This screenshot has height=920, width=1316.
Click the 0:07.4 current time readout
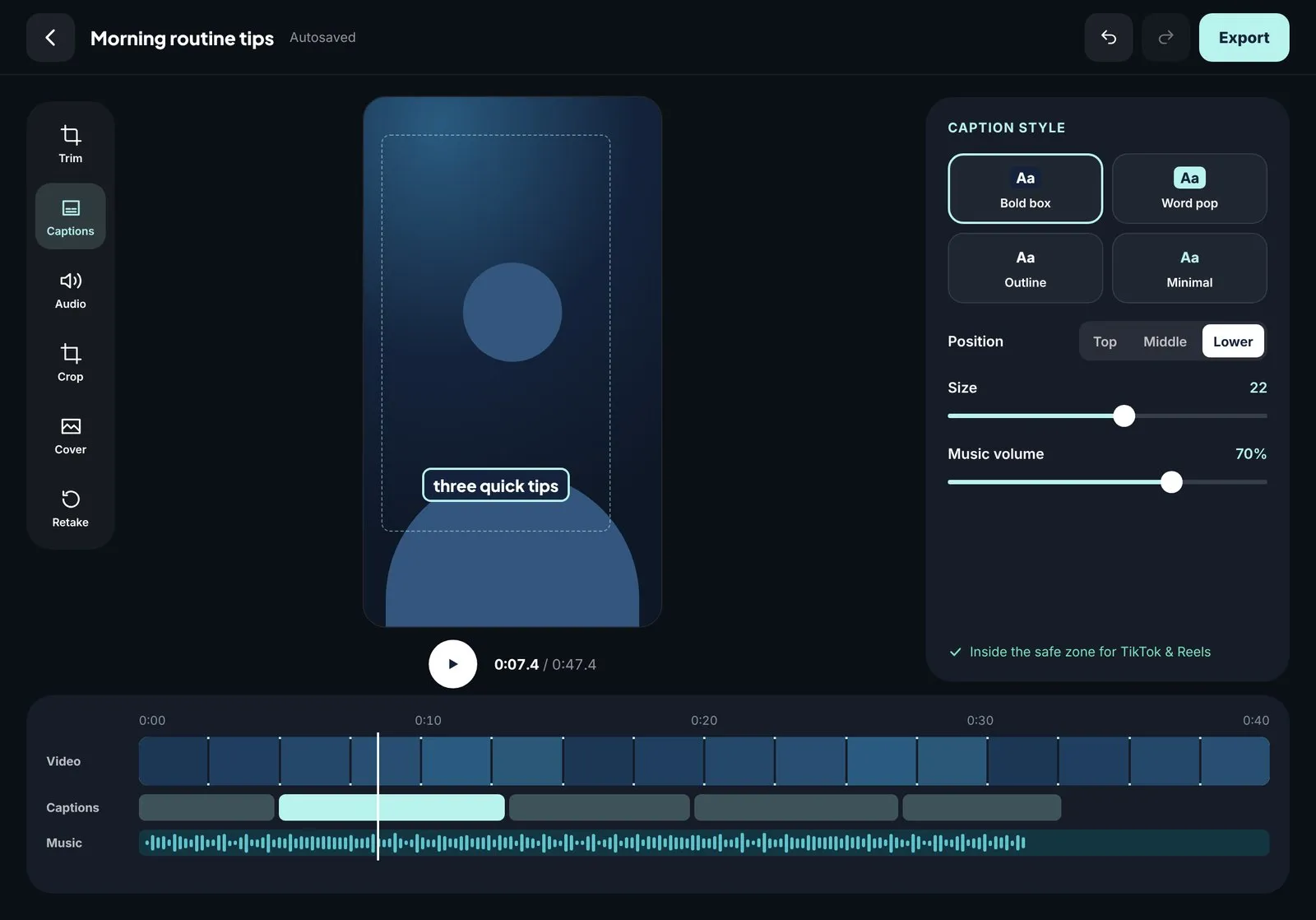[x=517, y=664]
